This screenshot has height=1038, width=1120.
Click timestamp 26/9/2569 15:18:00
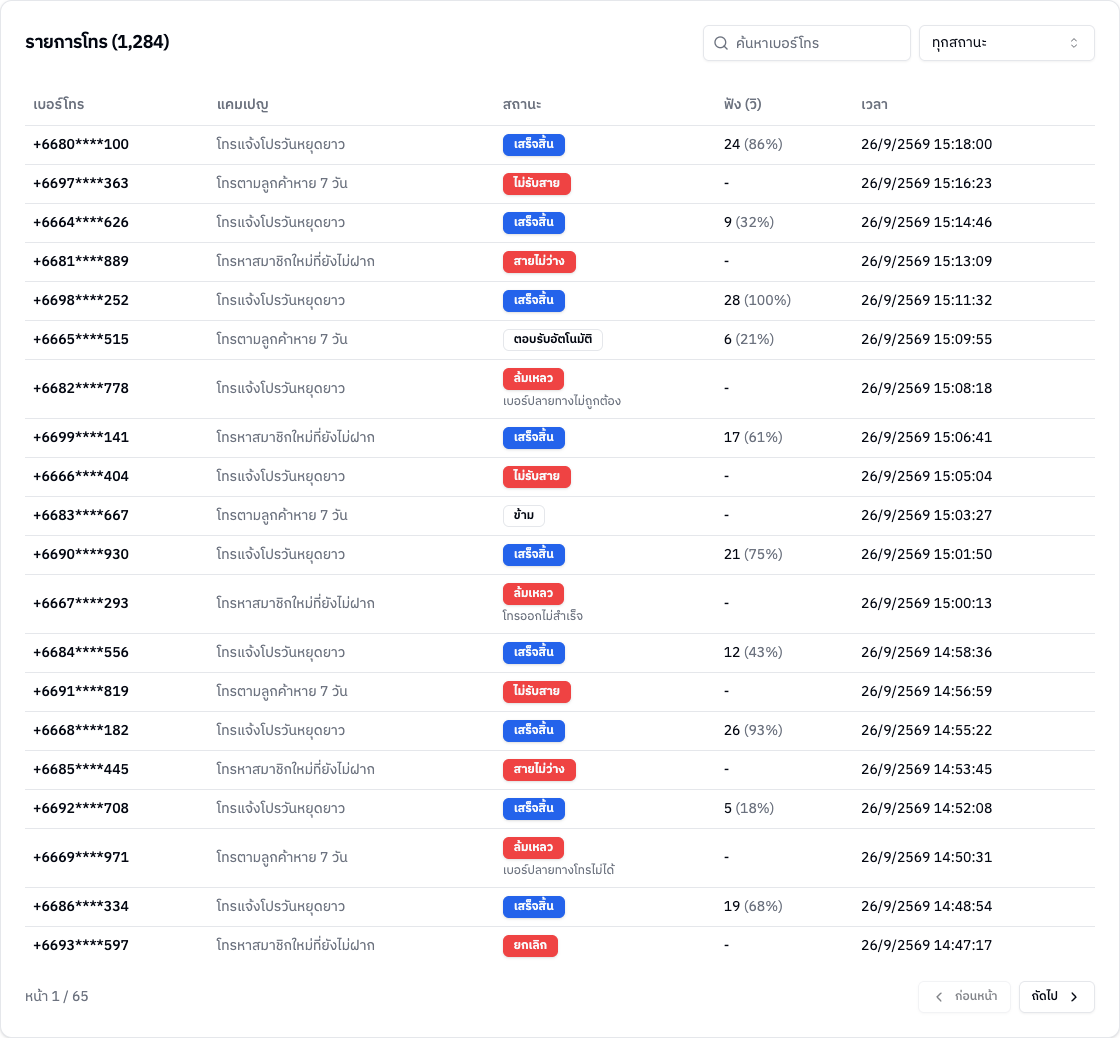click(x=926, y=144)
